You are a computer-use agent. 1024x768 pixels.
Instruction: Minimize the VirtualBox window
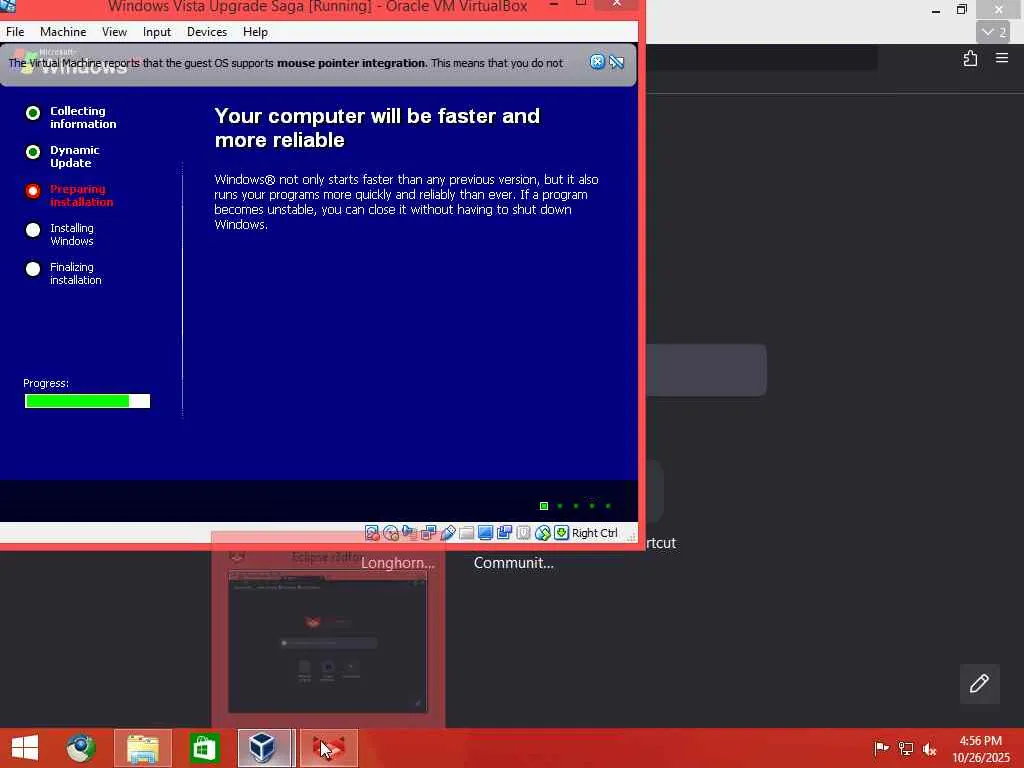point(554,5)
